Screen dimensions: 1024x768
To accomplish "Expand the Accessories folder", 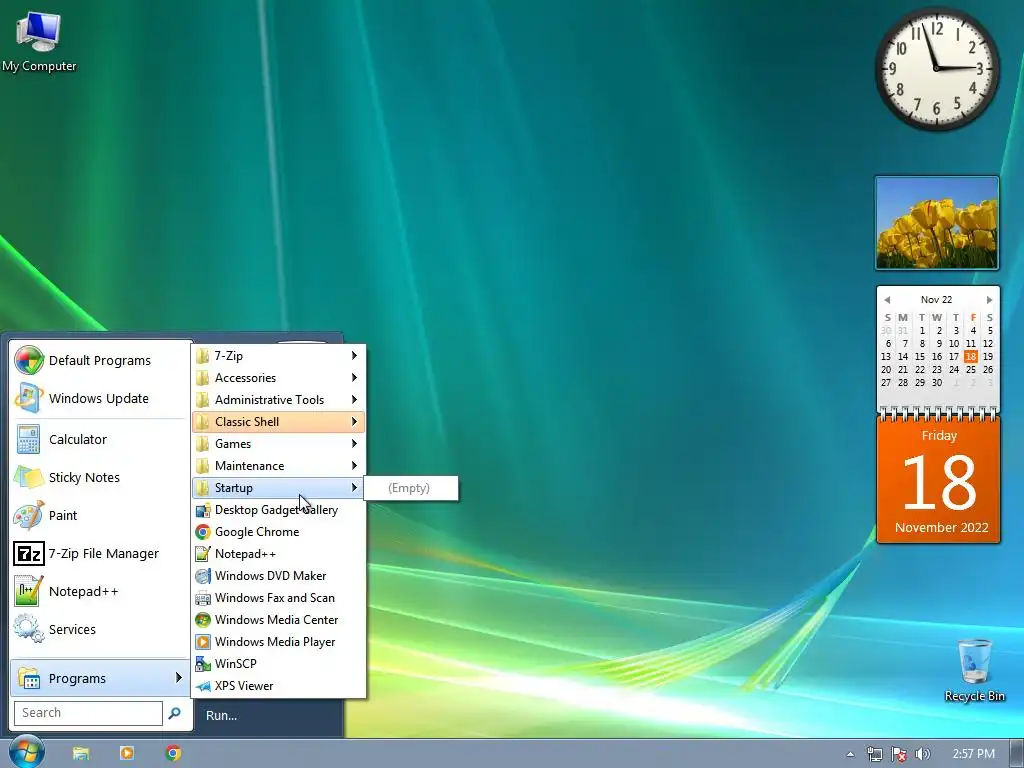I will 278,377.
